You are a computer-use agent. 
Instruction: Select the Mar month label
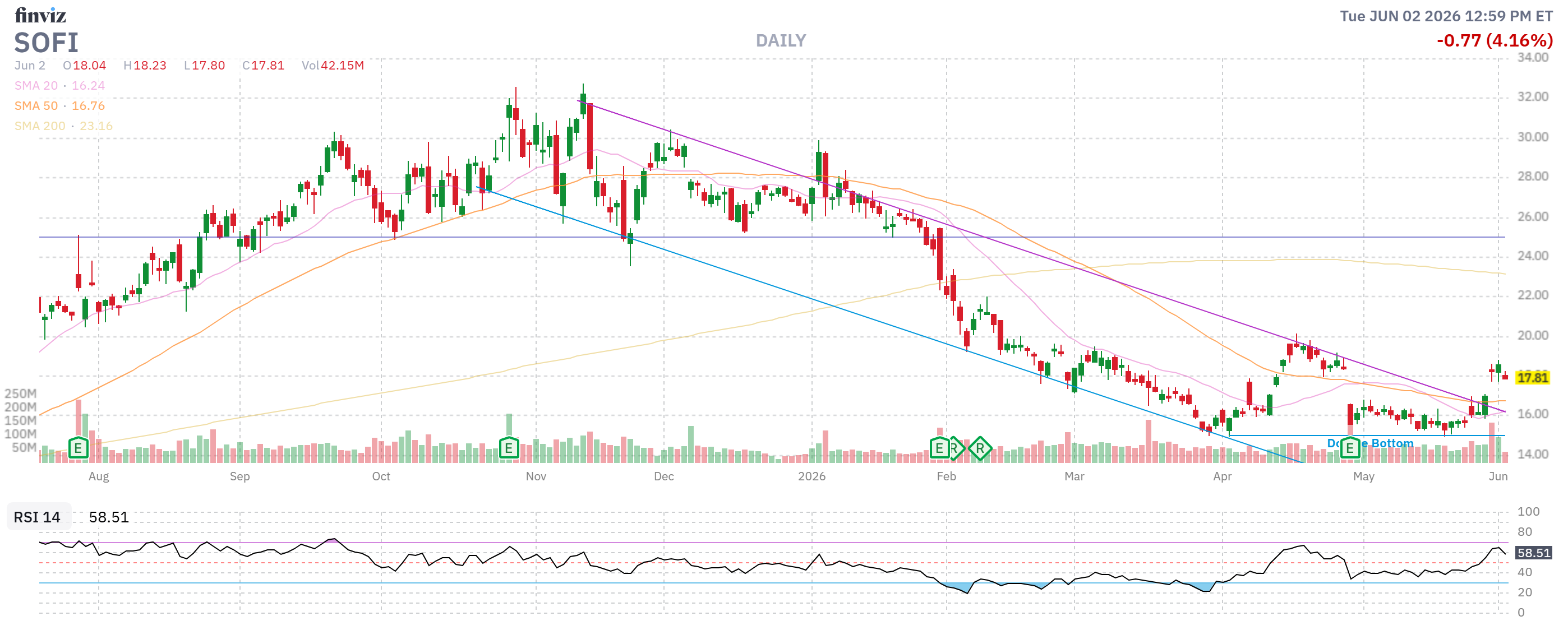pyautogui.click(x=1074, y=476)
